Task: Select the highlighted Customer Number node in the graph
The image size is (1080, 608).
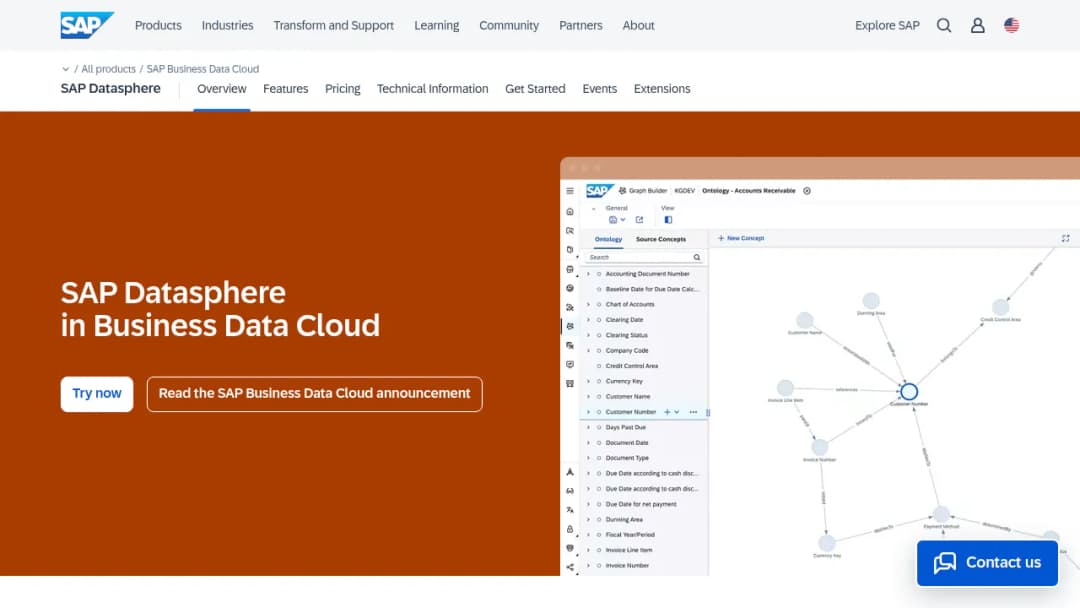Action: click(908, 392)
